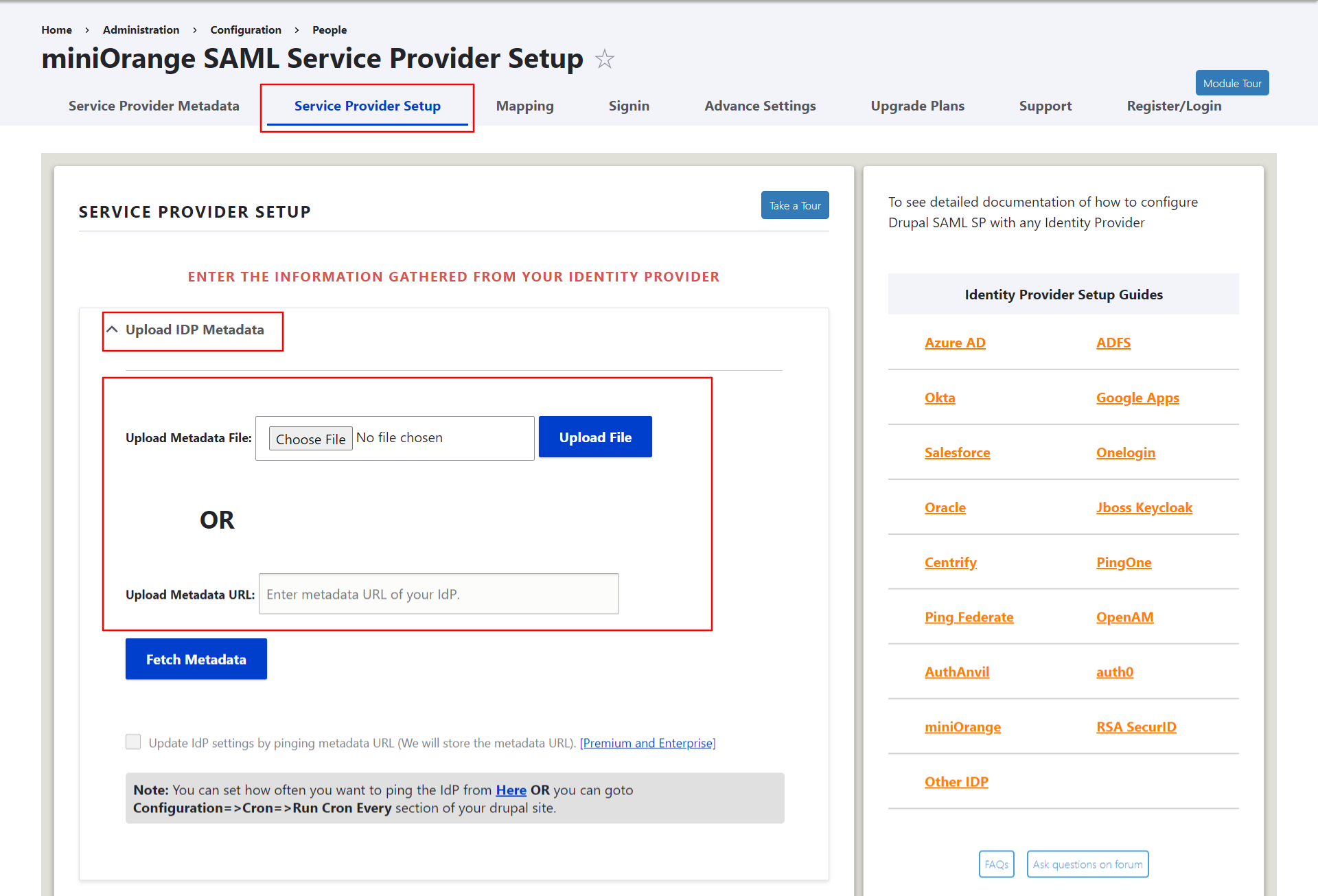
Task: Open the Administration breadcrumb link
Action: [x=141, y=30]
